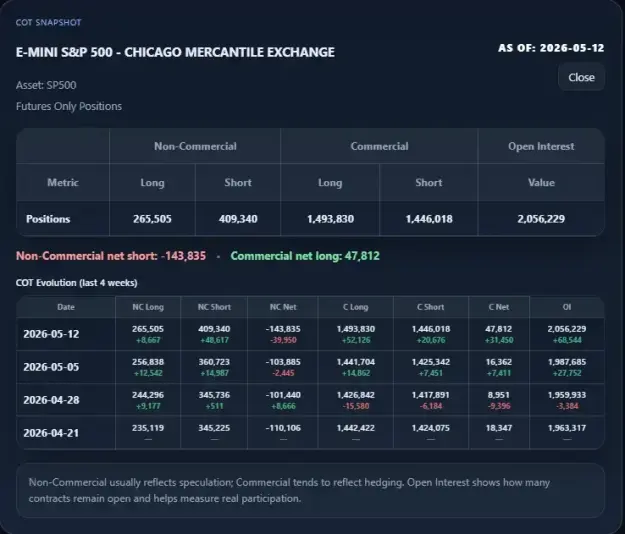Click the open interest value 2,056,229 cell

[x=541, y=219]
